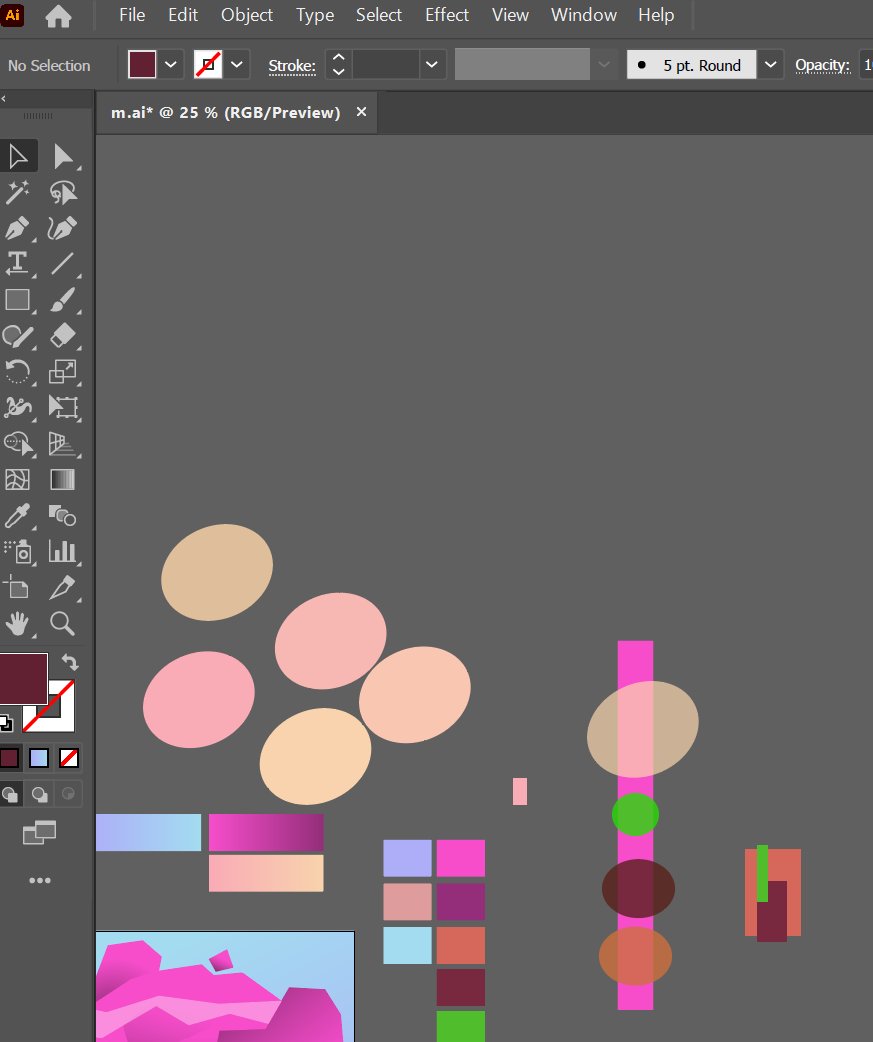
Task: Select the Direct Selection tool
Action: tap(62, 157)
